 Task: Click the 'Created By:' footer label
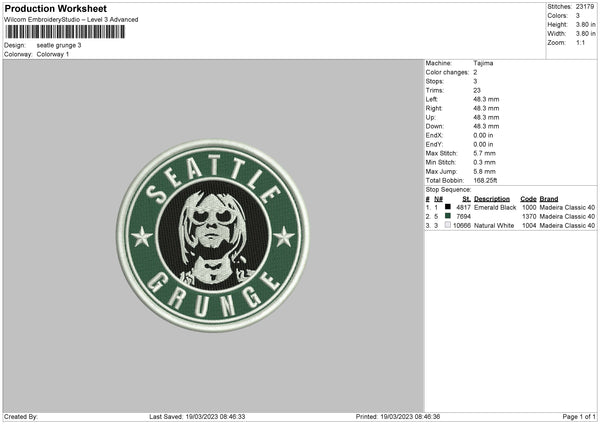[21, 416]
